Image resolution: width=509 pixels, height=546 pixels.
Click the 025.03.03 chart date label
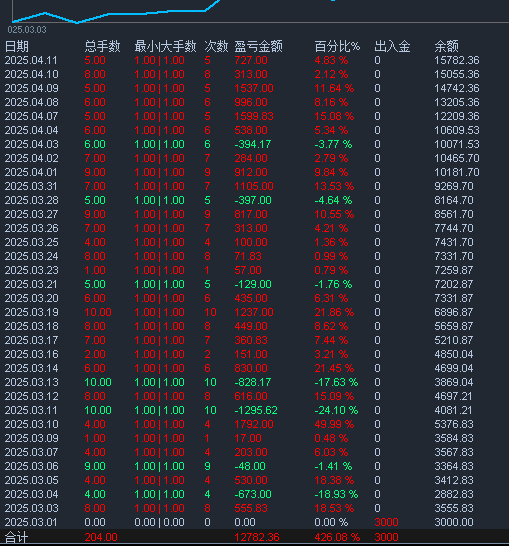tap(27, 30)
